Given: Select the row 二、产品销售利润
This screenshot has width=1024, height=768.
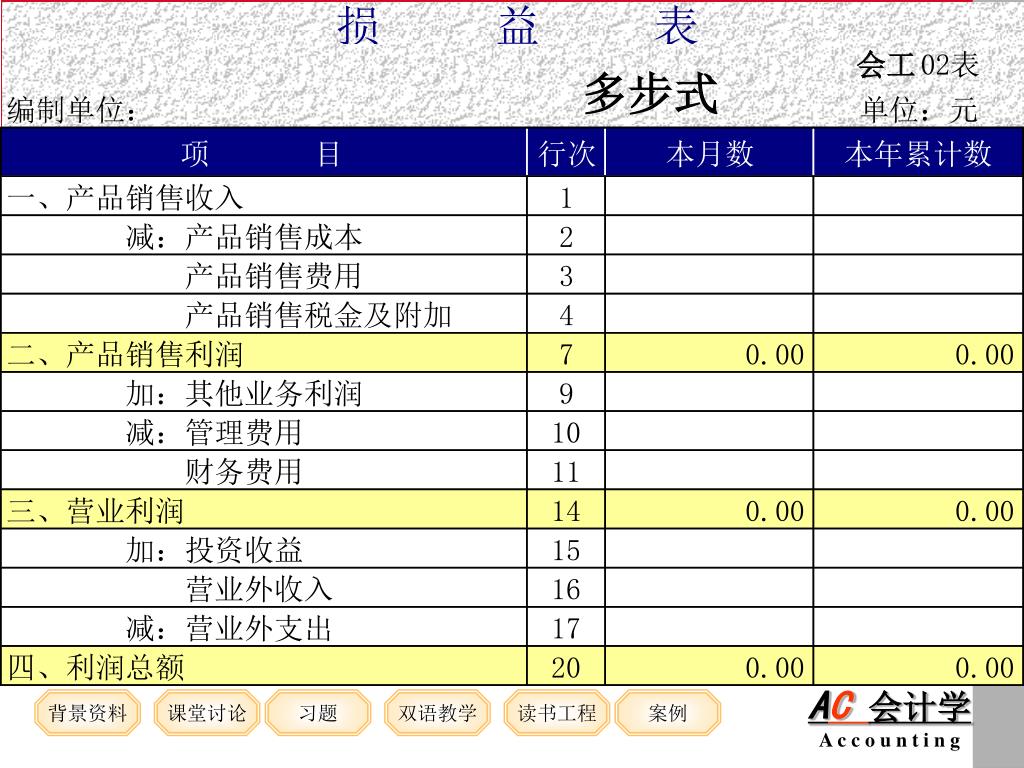Looking at the screenshot, I should click(x=512, y=353).
